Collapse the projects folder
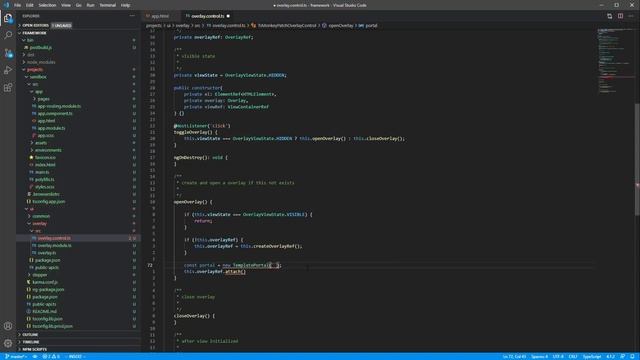The image size is (640, 360). (x=35, y=69)
